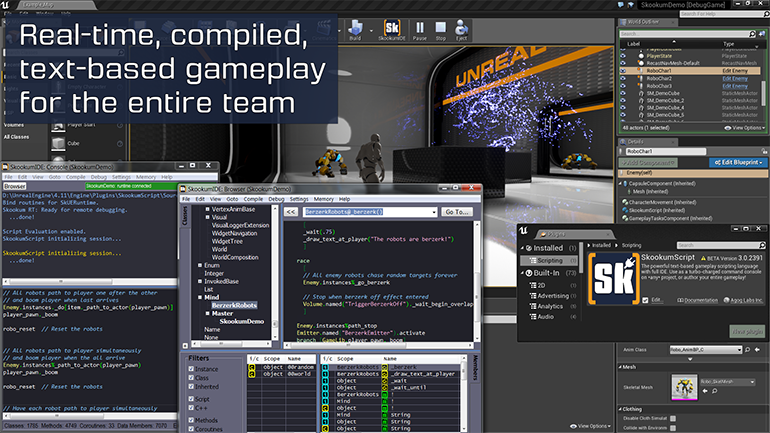
Task: Click the << history back button
Action: click(291, 212)
